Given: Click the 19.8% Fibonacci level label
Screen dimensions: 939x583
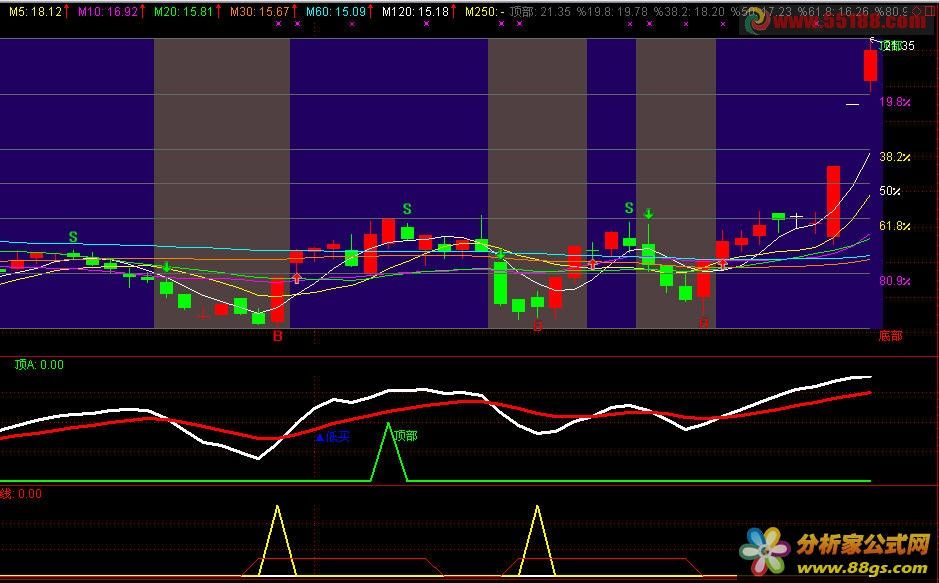Looking at the screenshot, I should click(x=895, y=102).
